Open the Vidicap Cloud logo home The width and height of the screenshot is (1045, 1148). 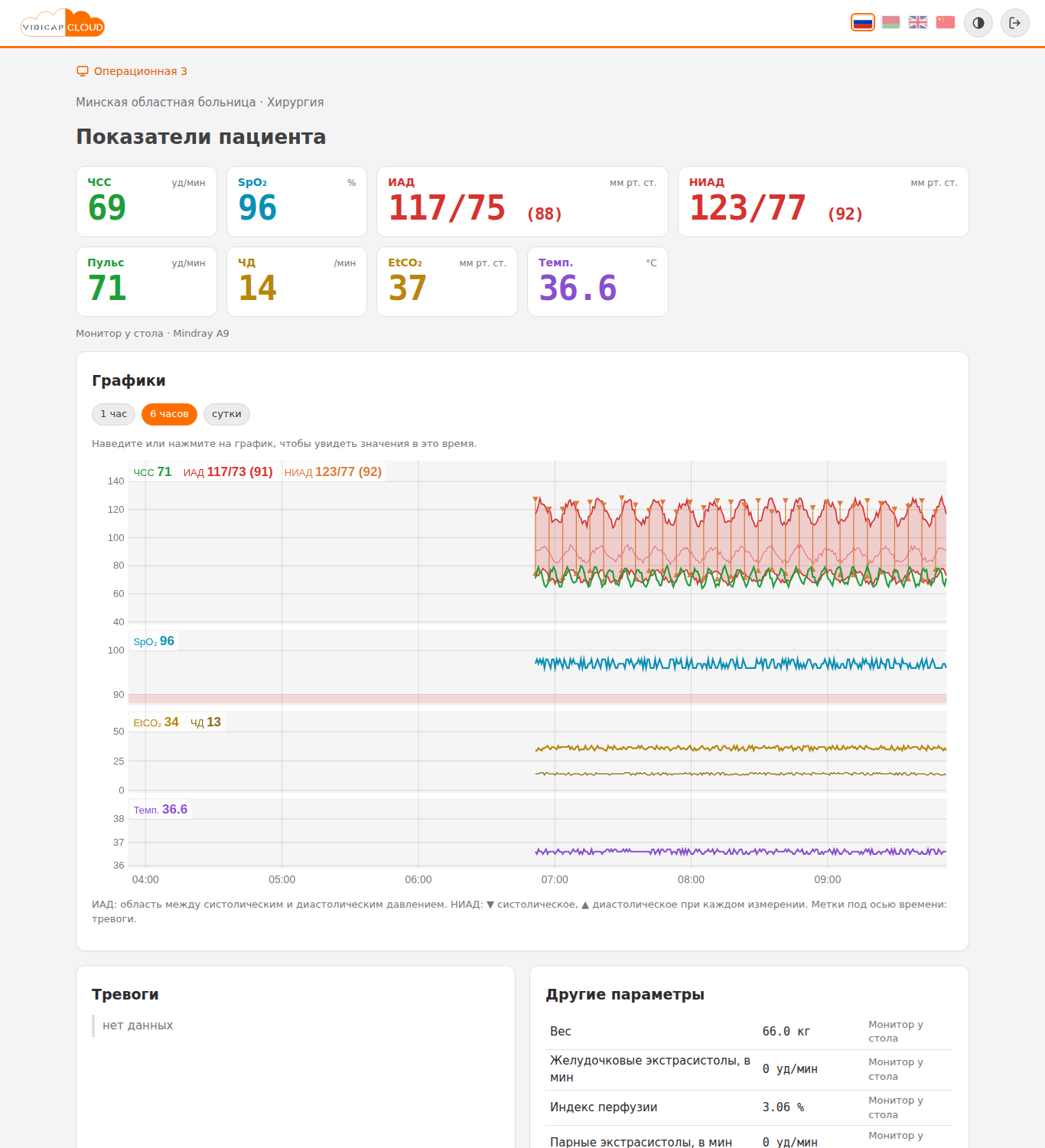coord(63,23)
